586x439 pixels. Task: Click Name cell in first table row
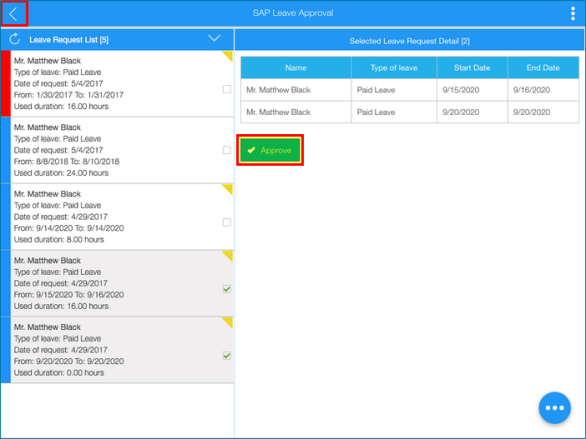tap(296, 90)
